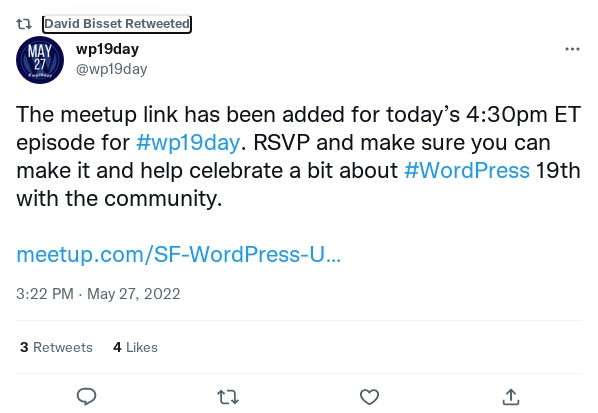Like the tweet with the heart icon

[370, 397]
